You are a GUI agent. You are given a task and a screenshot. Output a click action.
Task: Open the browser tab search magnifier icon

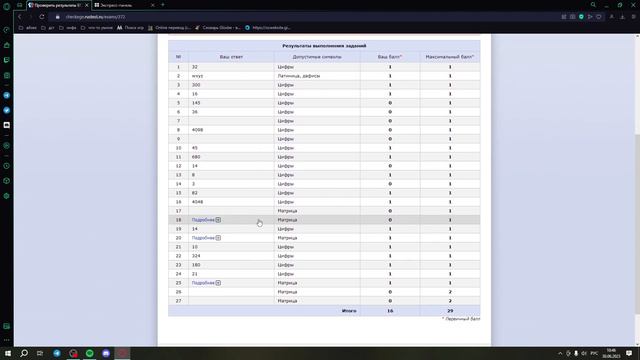593,5
